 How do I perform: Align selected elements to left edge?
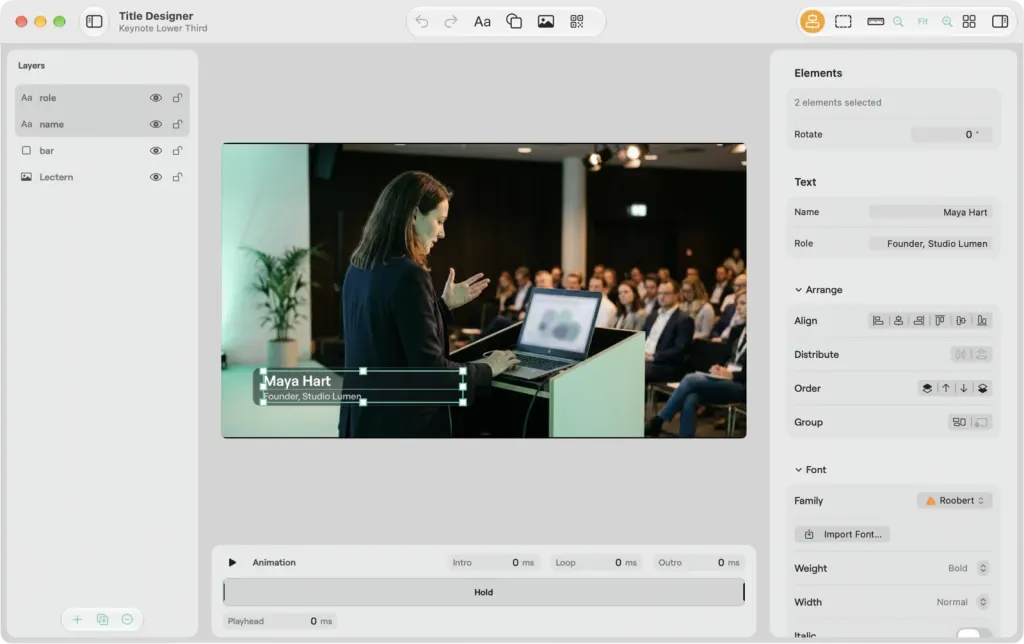(878, 321)
